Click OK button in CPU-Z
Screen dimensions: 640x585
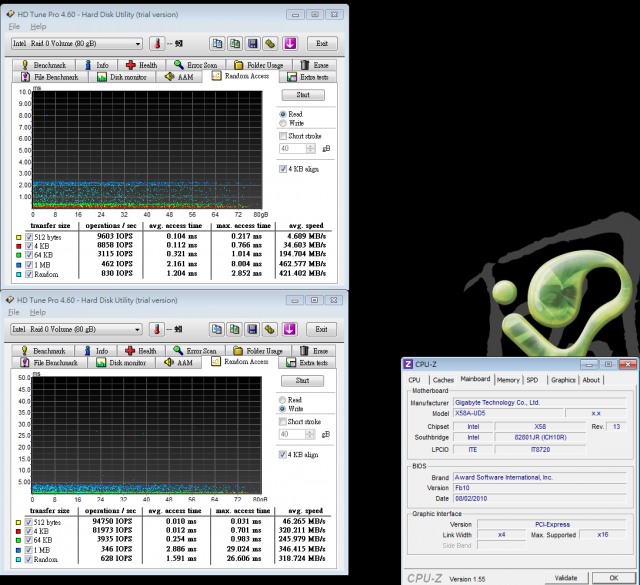tap(614, 578)
